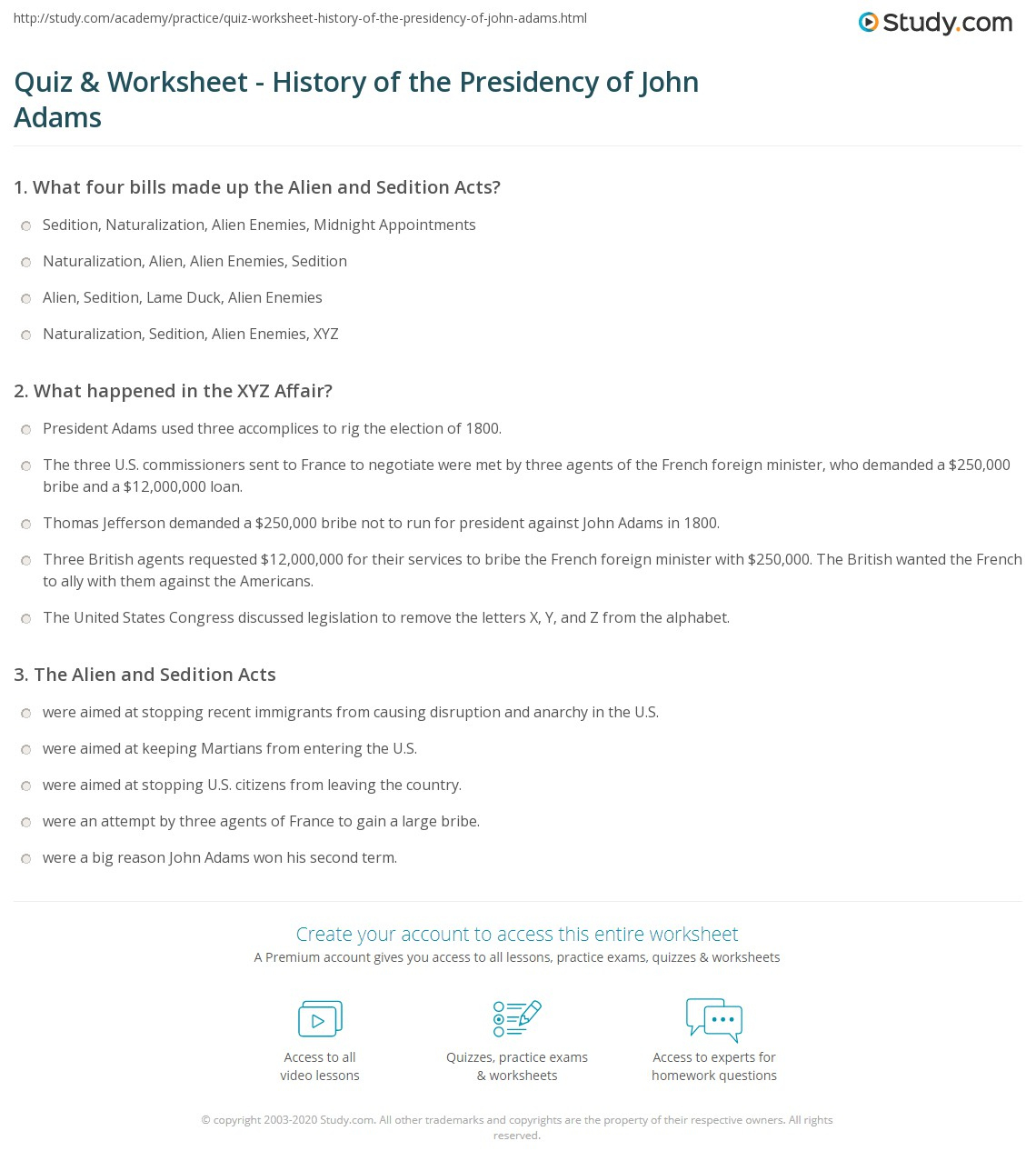Click the homework experts chat bubble icon
The width and height of the screenshot is (1036, 1171).
[x=713, y=1018]
